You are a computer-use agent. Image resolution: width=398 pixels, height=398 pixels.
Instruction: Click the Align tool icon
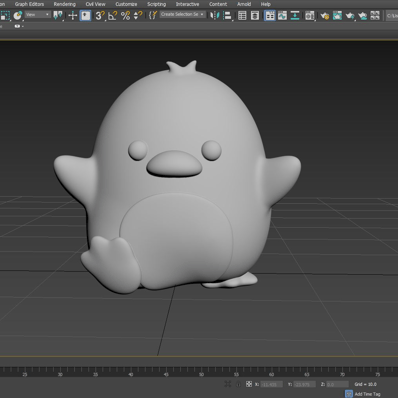point(227,15)
